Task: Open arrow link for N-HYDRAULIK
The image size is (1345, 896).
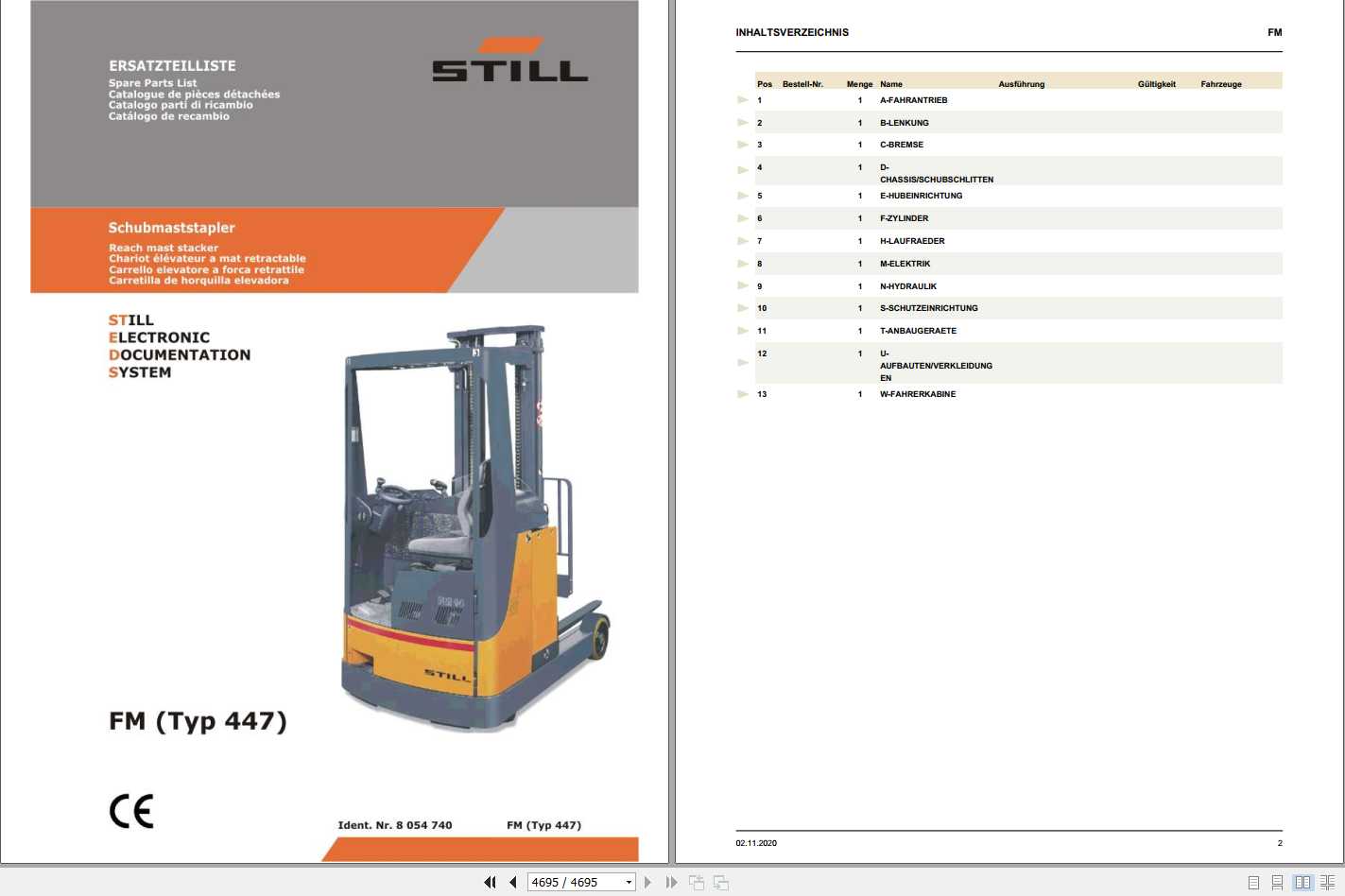Action: coord(743,285)
